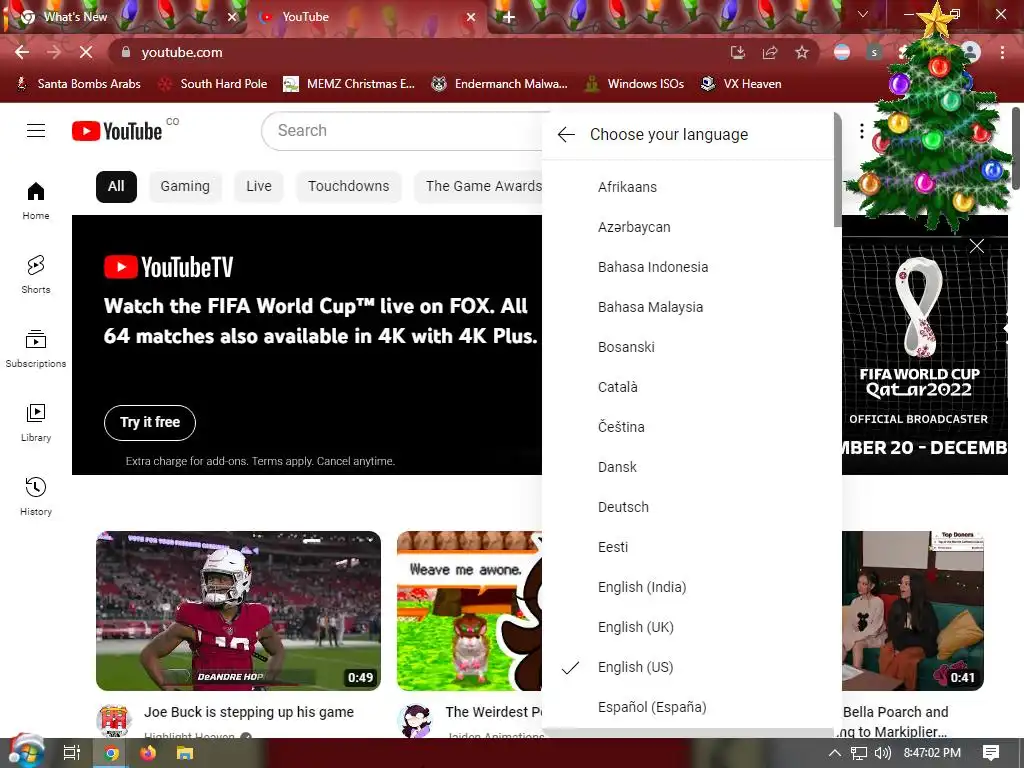Image resolution: width=1024 pixels, height=768 pixels.
Task: Open Windows ISOs bookmark
Action: 634,84
